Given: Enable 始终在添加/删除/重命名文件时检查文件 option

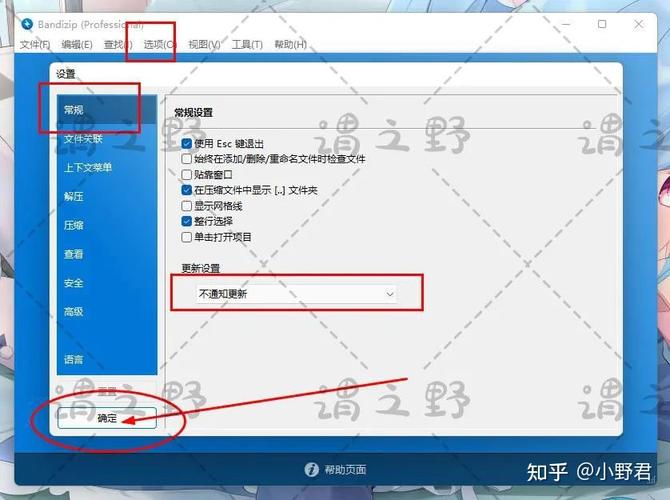Looking at the screenshot, I should (x=186, y=159).
